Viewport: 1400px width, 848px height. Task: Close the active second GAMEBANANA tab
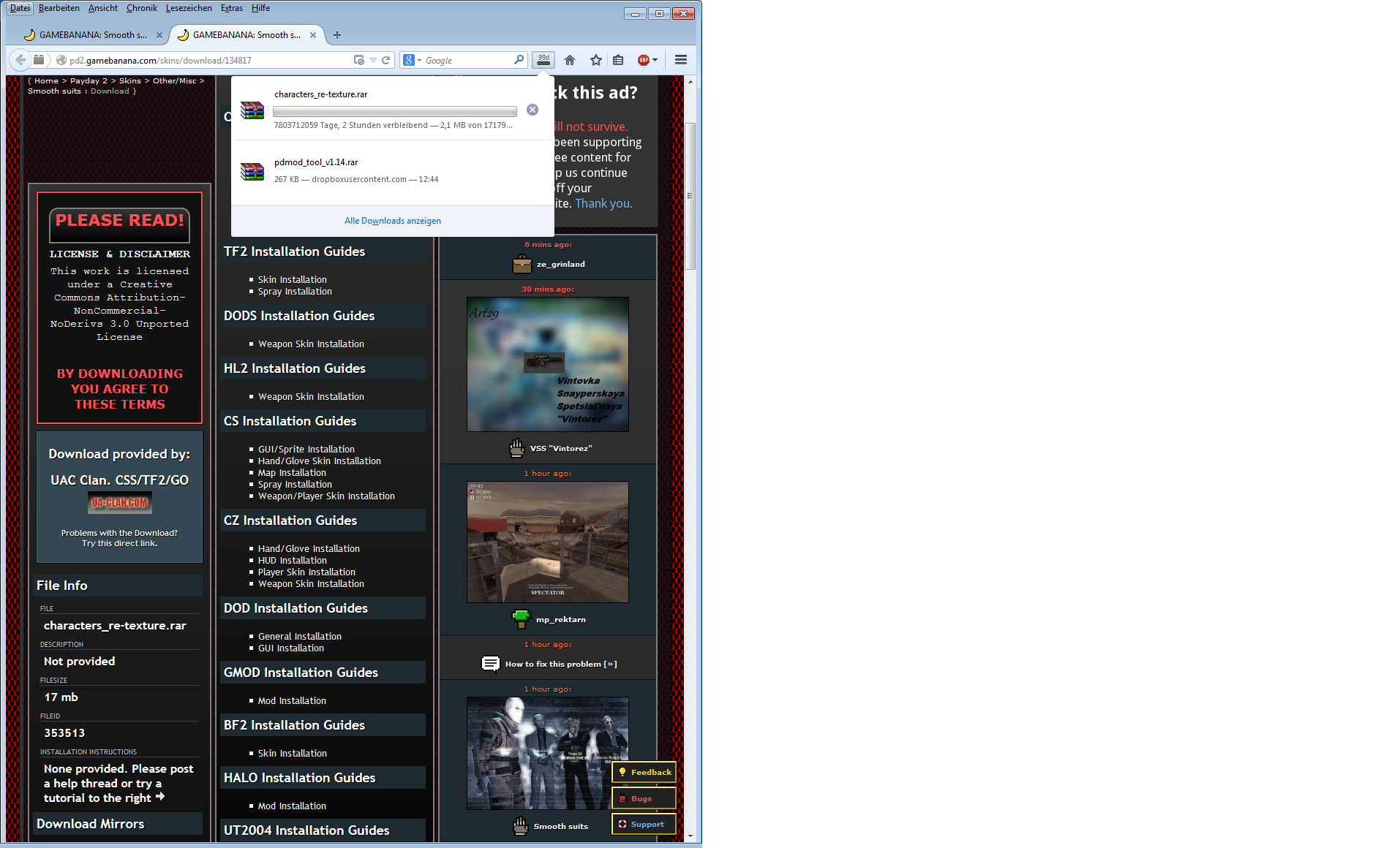pyautogui.click(x=313, y=35)
